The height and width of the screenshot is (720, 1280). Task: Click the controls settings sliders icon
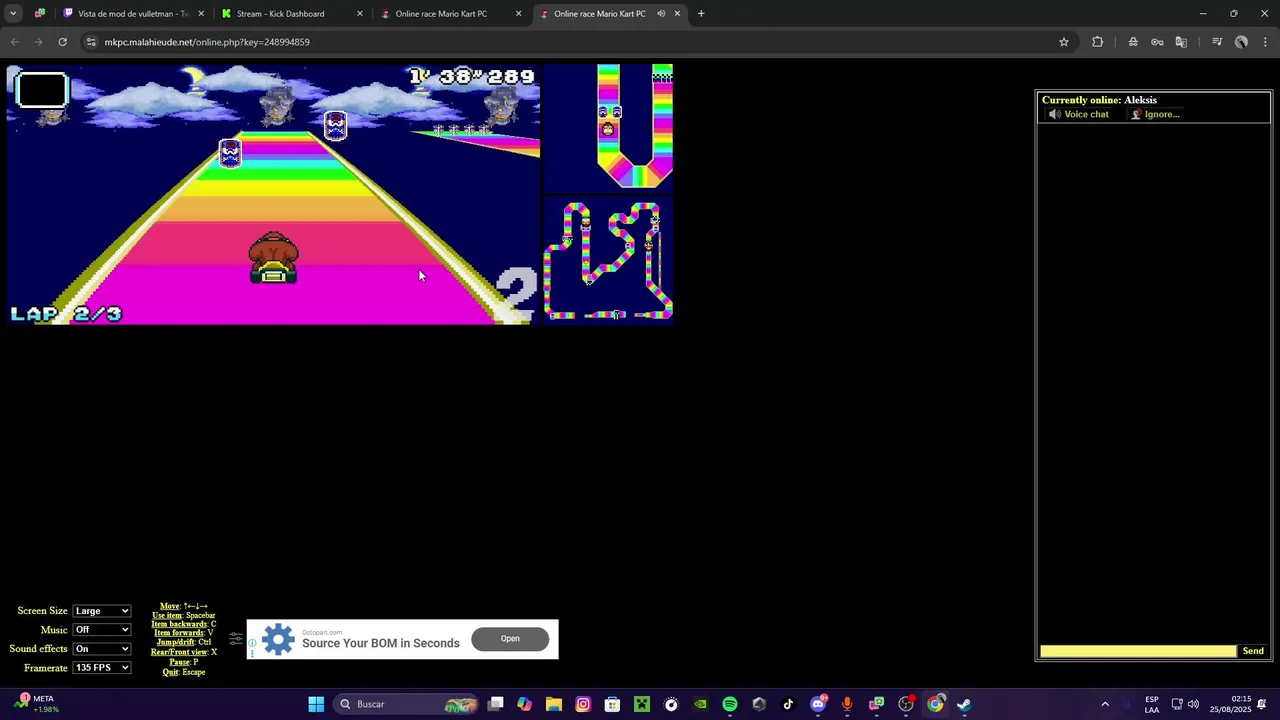coord(236,638)
